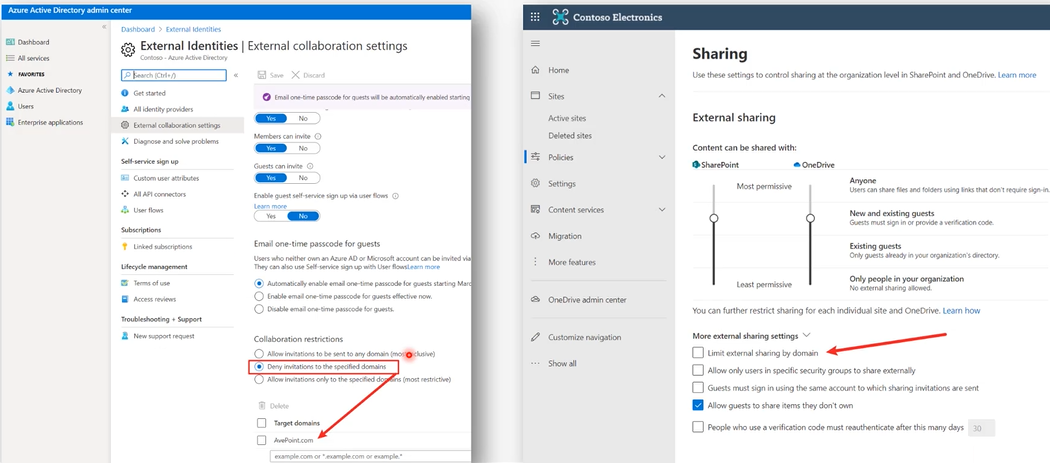The height and width of the screenshot is (463, 1050).
Task: Collapse More external sharing settings
Action: coord(806,335)
